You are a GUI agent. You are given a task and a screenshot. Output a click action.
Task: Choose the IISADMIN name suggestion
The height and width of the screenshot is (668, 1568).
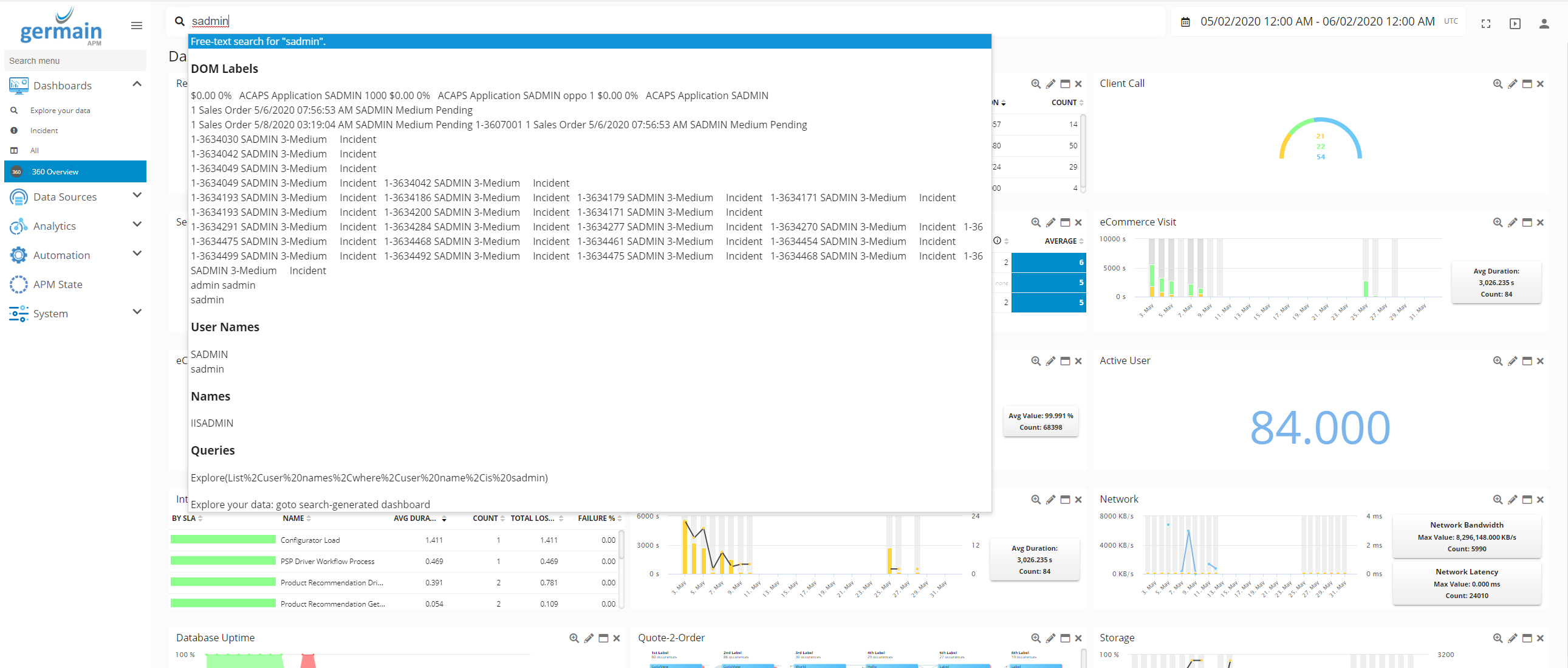click(x=212, y=423)
